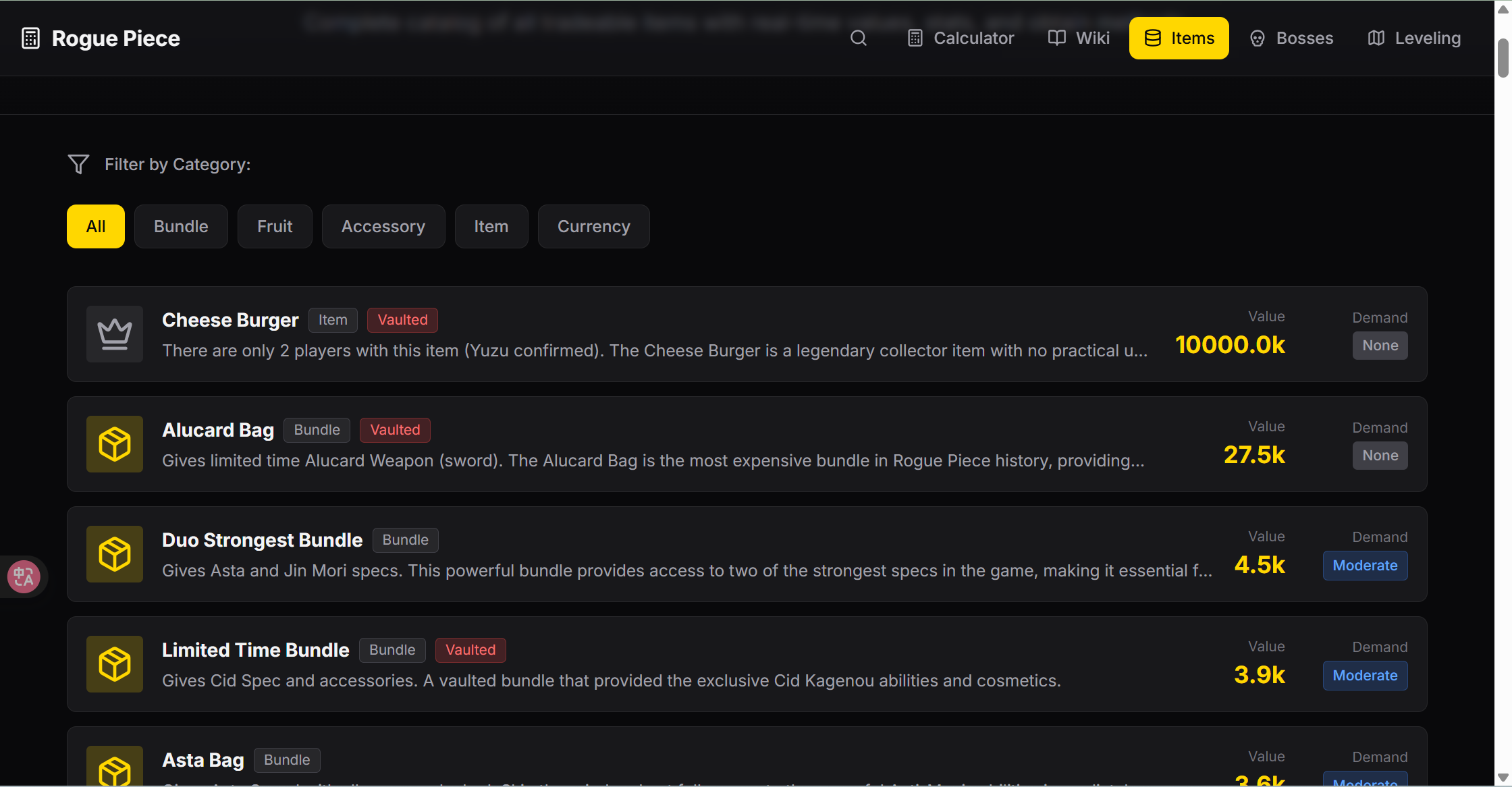Click the Wiki book icon

pos(1056,38)
